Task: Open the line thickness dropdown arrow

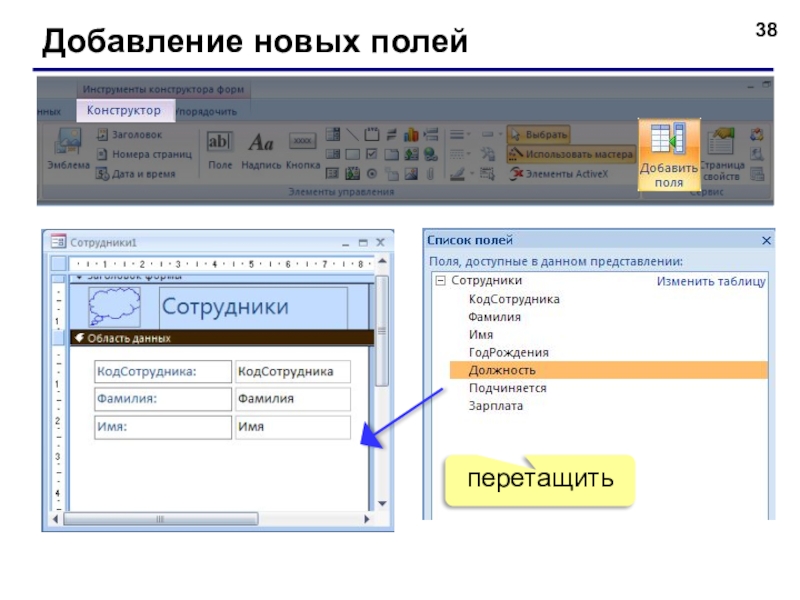Action: (469, 135)
